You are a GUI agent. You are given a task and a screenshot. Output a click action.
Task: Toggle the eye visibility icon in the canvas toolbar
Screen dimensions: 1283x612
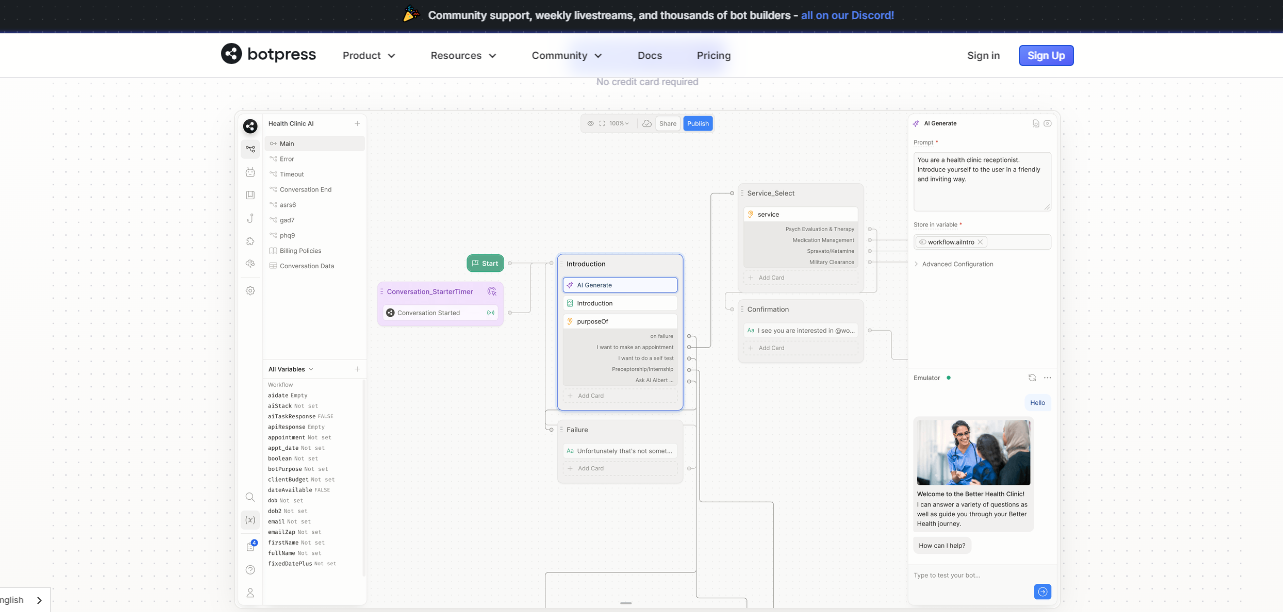pos(589,123)
